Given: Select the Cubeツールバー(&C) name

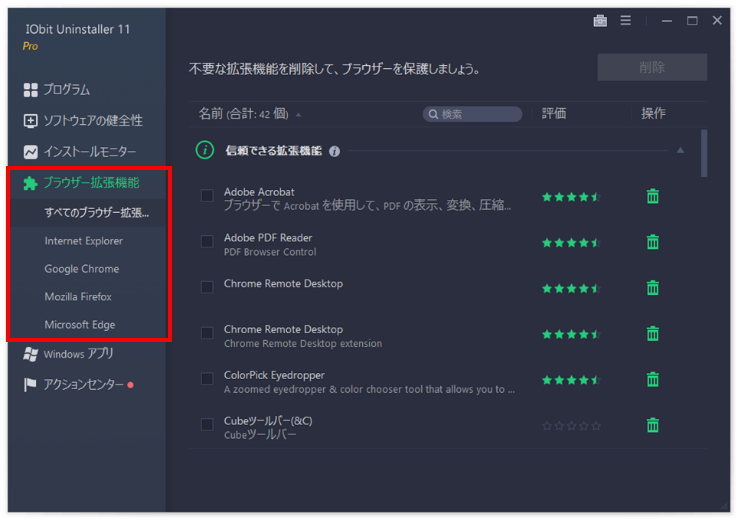Looking at the screenshot, I should (268, 421).
